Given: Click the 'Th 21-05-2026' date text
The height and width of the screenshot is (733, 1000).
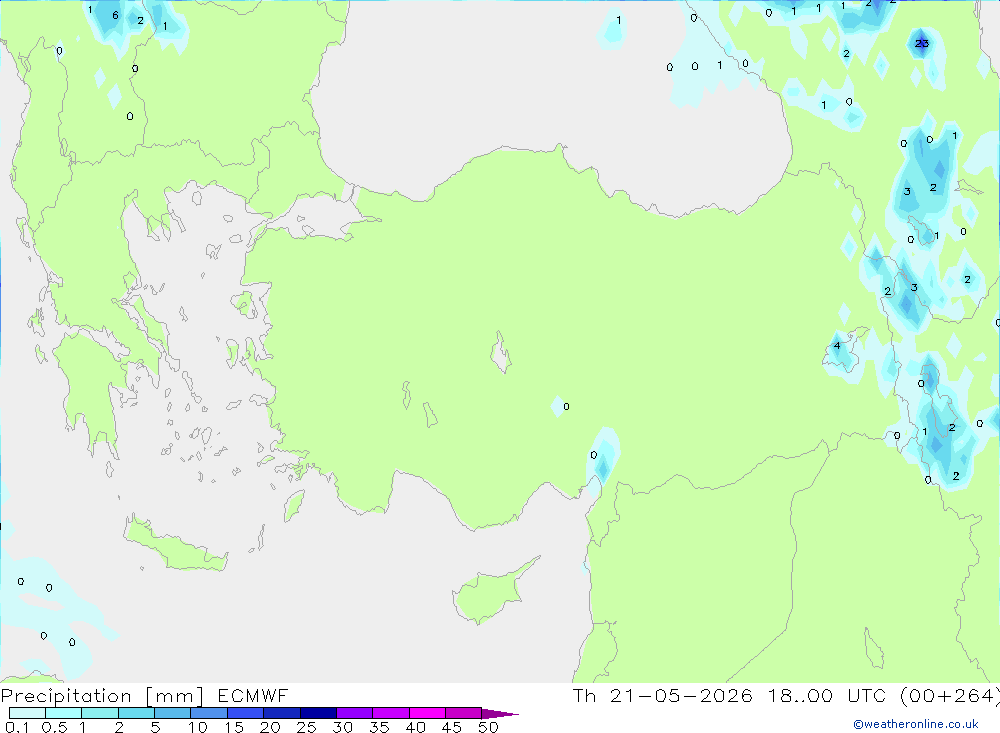Looking at the screenshot, I should (x=662, y=695).
